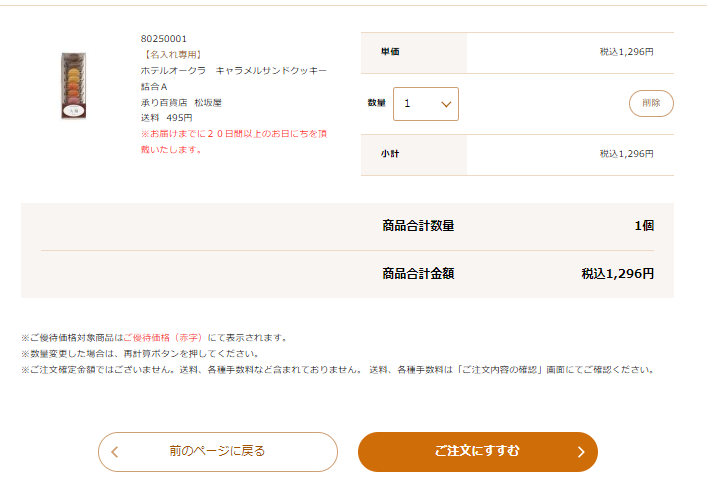This screenshot has width=707, height=490.
Task: Click the left chevron on 前のページに戻る
Action: pyautogui.click(x=115, y=452)
